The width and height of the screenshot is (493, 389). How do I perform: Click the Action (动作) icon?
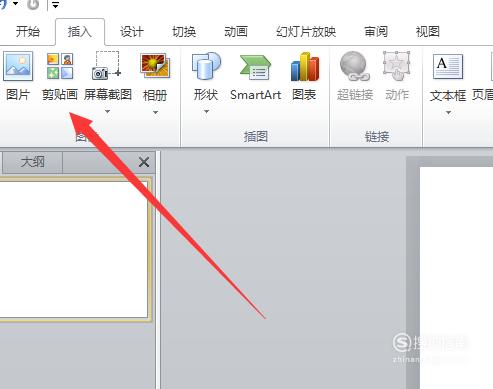click(396, 66)
